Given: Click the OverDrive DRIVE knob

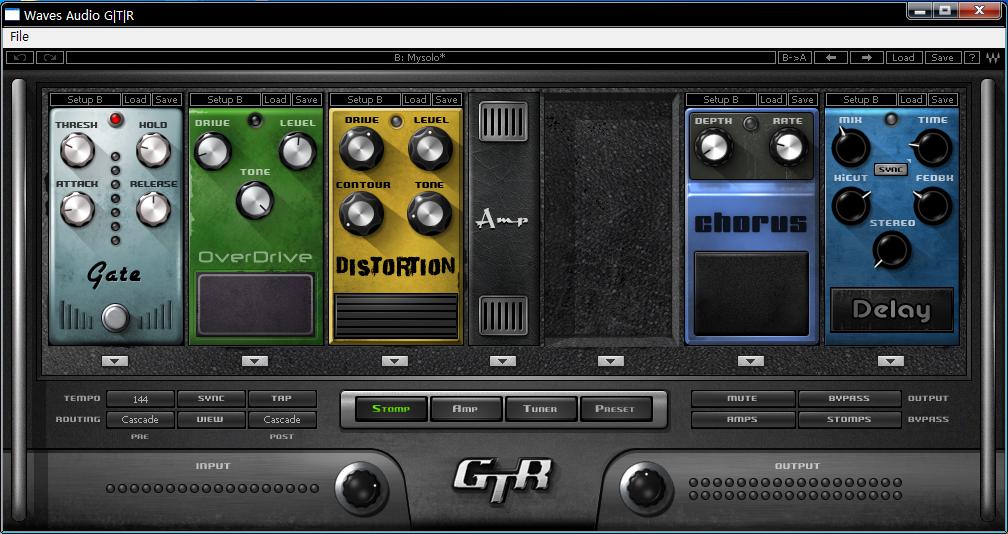Looking at the screenshot, I should click(212, 152).
